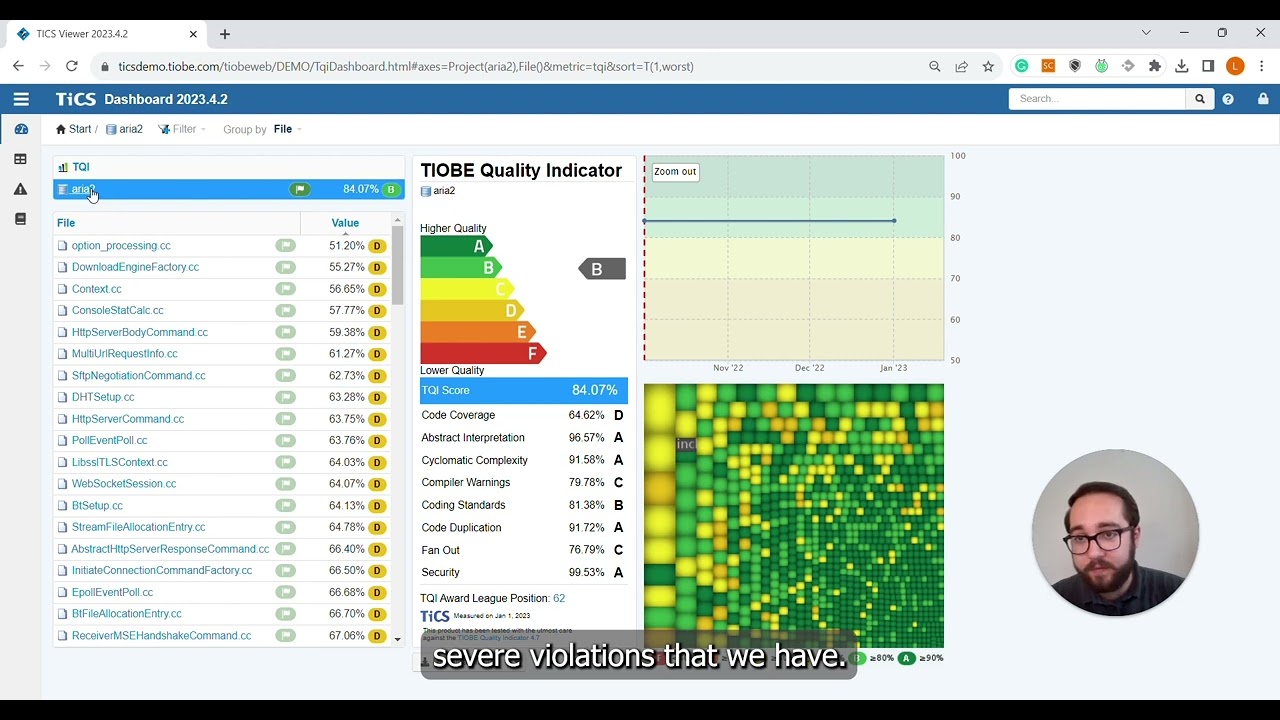Select the Code Coverage metric row
1280x720 pixels.
coord(524,415)
